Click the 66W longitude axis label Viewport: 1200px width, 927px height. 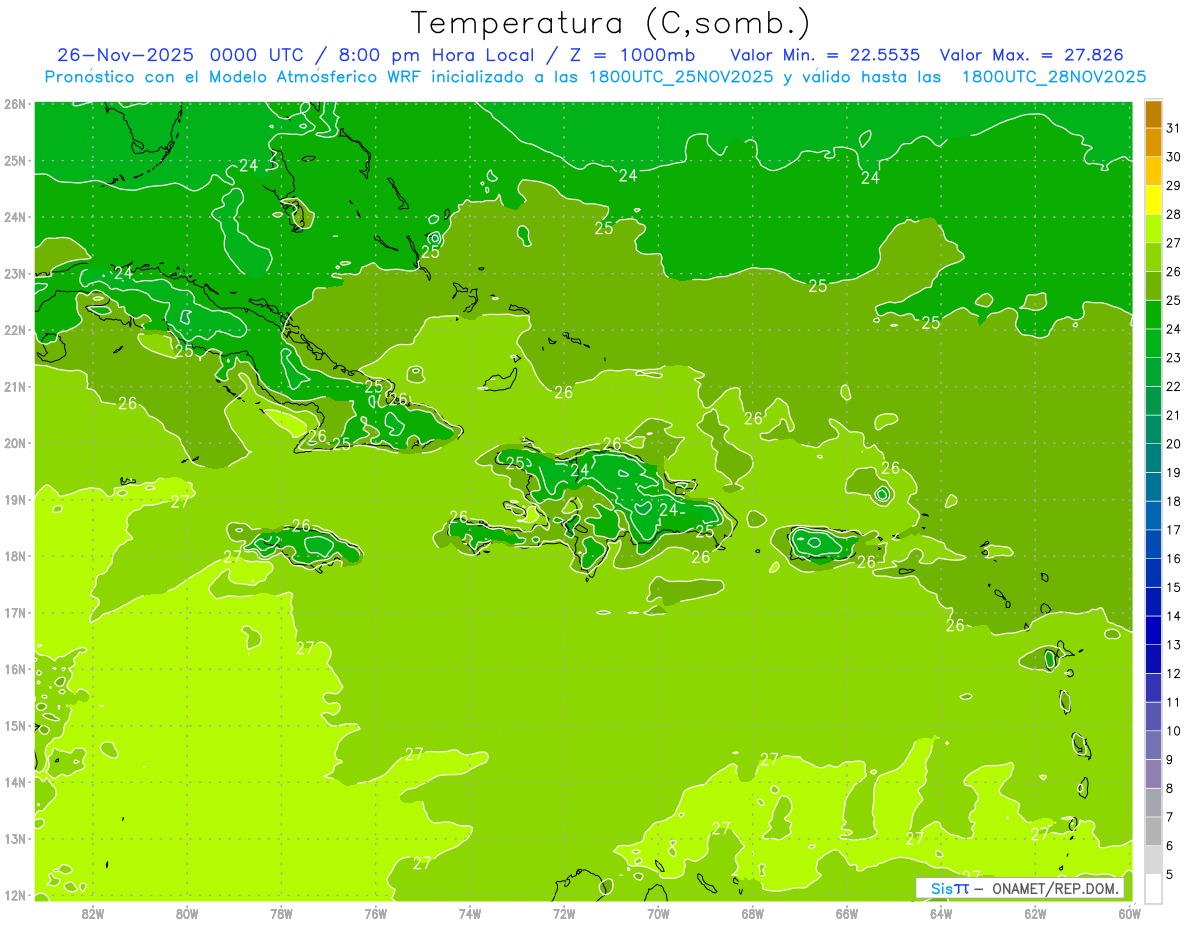click(x=847, y=912)
